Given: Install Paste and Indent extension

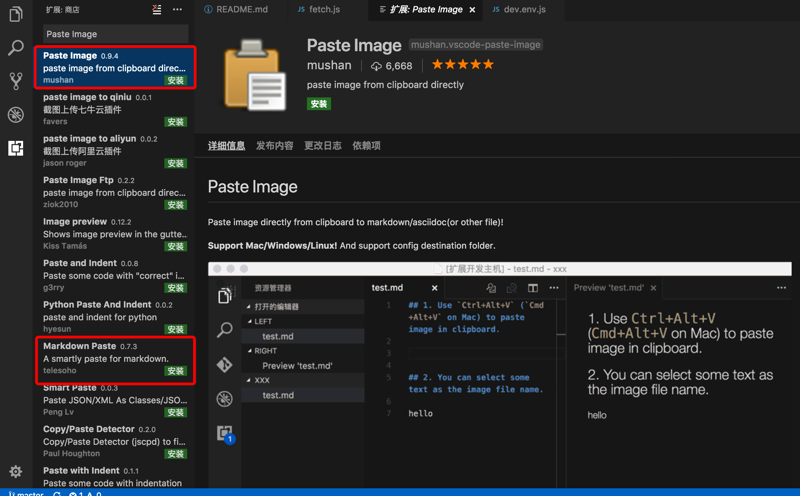Looking at the screenshot, I should click(176, 288).
